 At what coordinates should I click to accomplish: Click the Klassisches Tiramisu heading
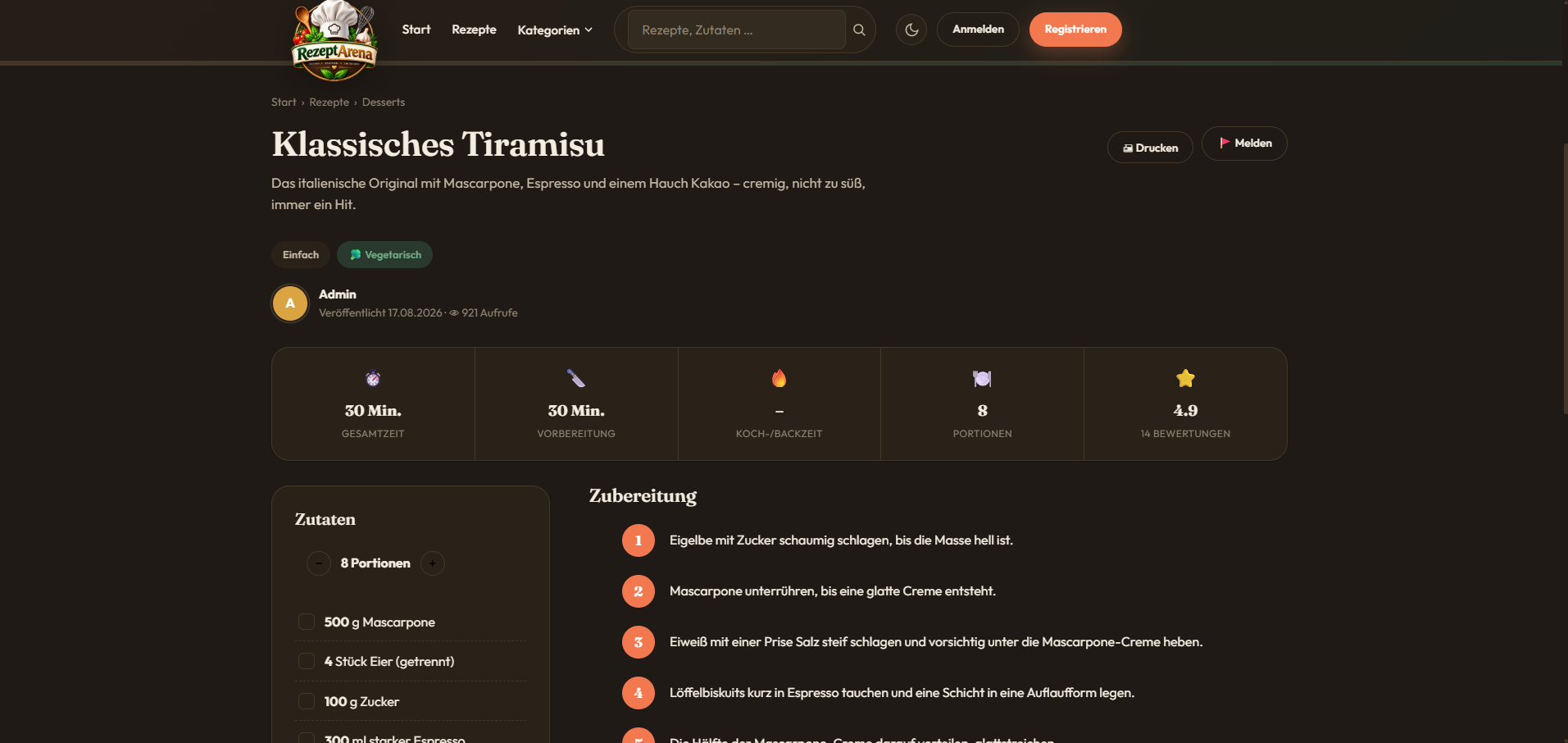439,144
